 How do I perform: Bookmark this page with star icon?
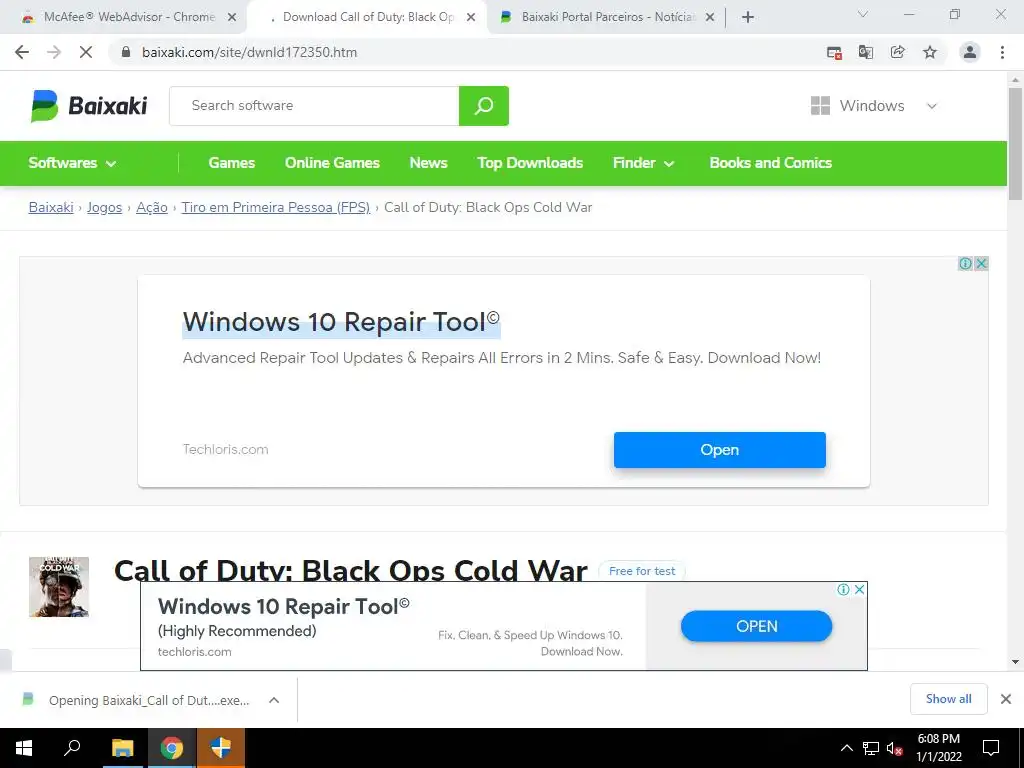tap(930, 52)
